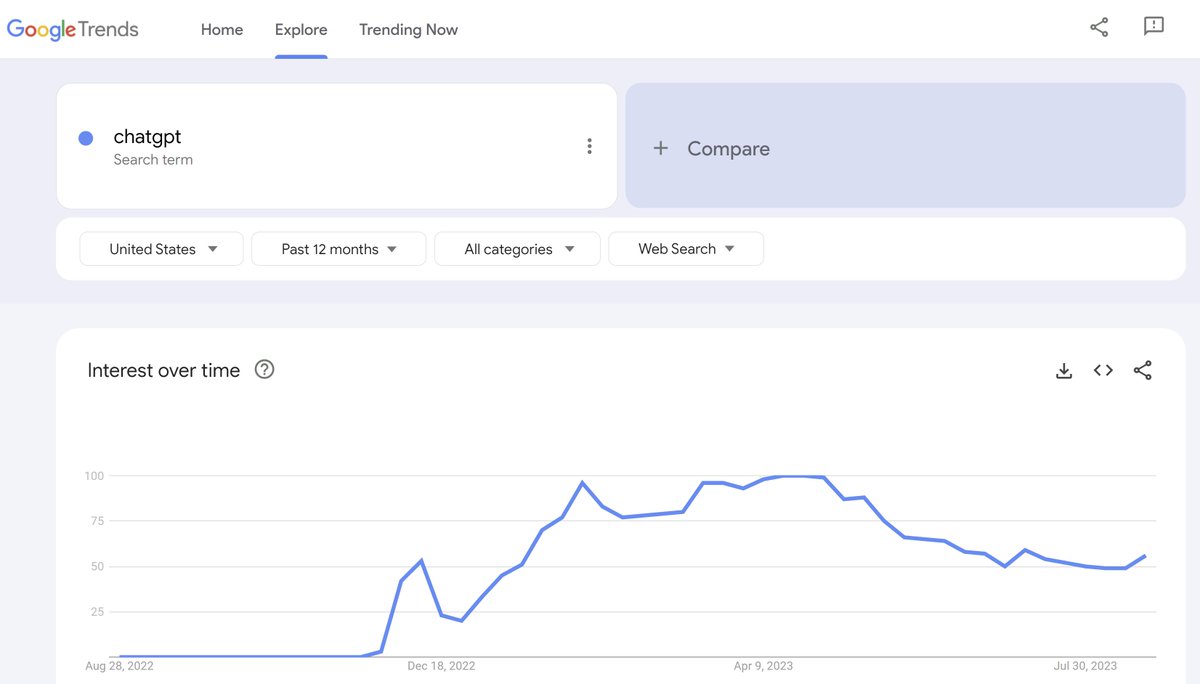Click the 'Search term' subtitle text

(153, 160)
